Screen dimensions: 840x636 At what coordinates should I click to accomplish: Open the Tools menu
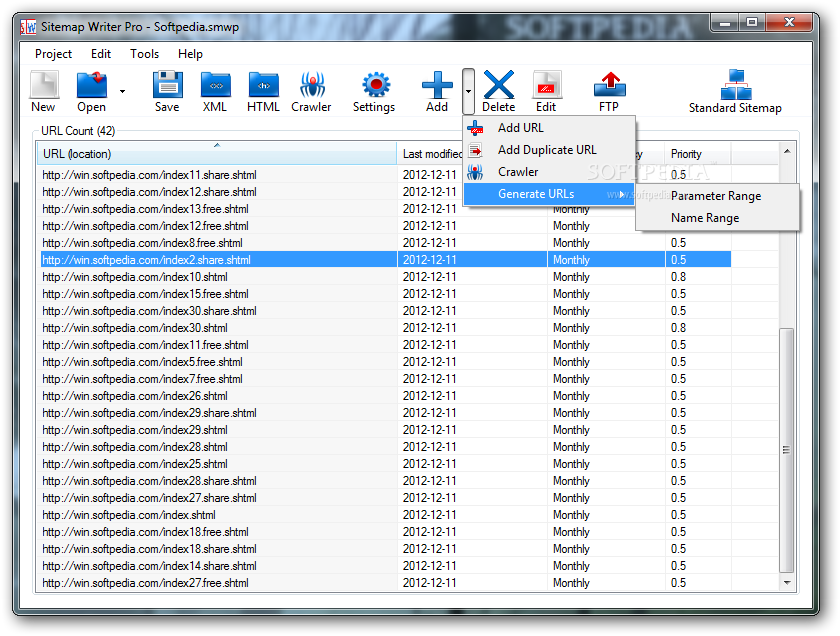click(144, 54)
